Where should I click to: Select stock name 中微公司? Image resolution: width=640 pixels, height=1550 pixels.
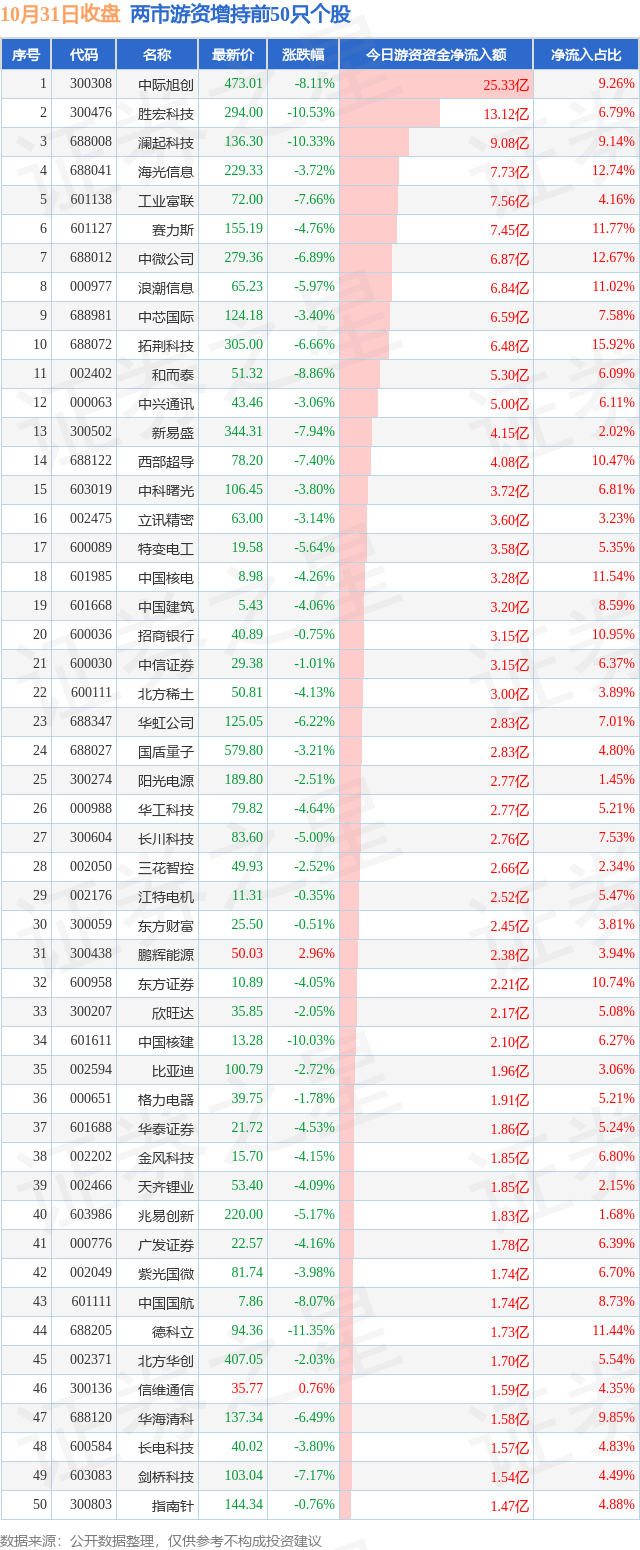pos(166,259)
